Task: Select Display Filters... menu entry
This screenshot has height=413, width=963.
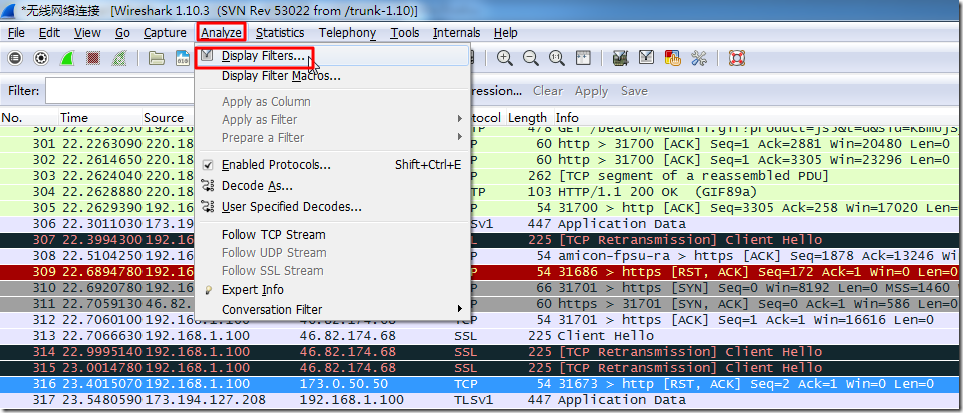Action: (263, 56)
